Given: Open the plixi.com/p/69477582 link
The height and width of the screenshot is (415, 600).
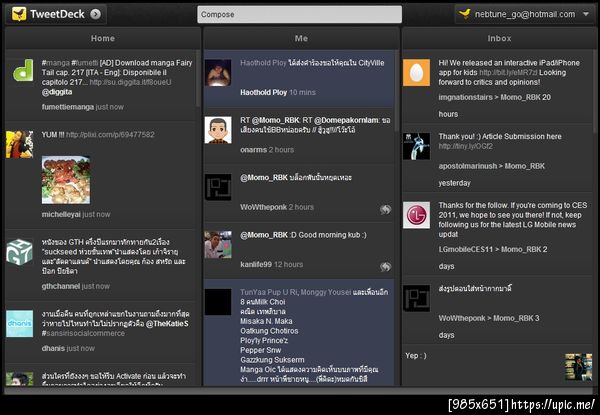Looking at the screenshot, I should 110,135.
